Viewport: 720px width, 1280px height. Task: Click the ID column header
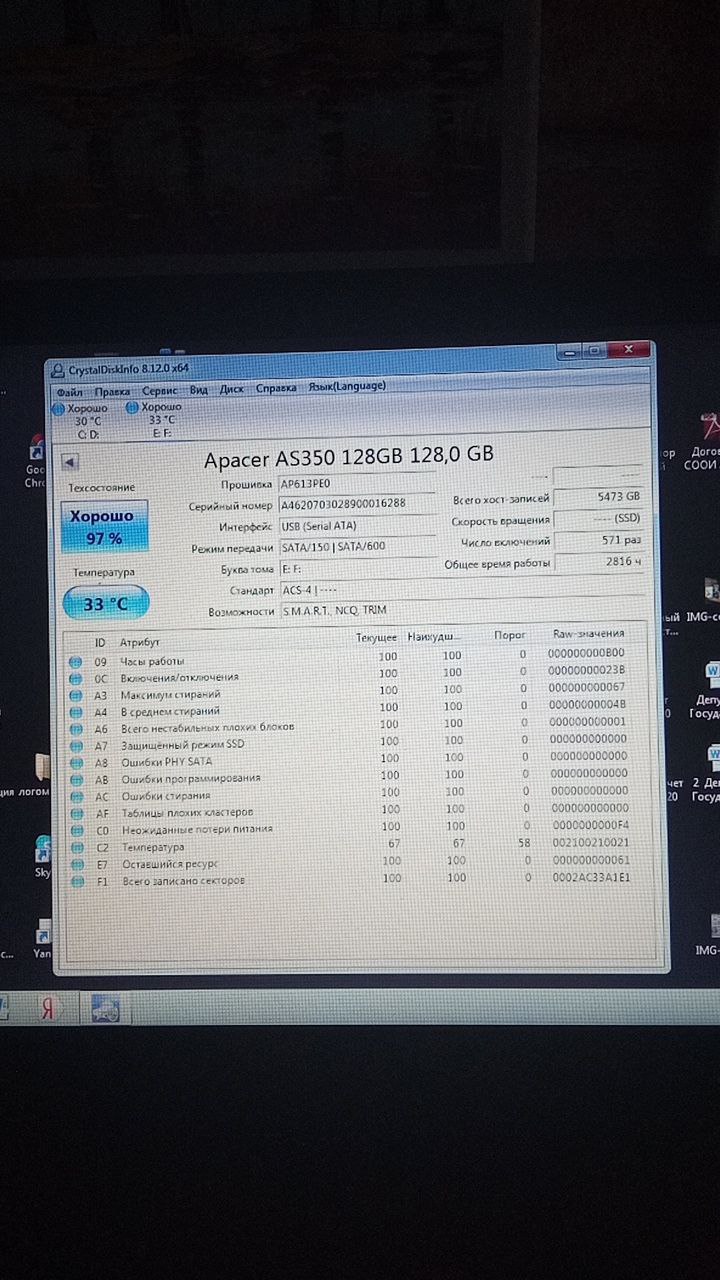coord(100,641)
